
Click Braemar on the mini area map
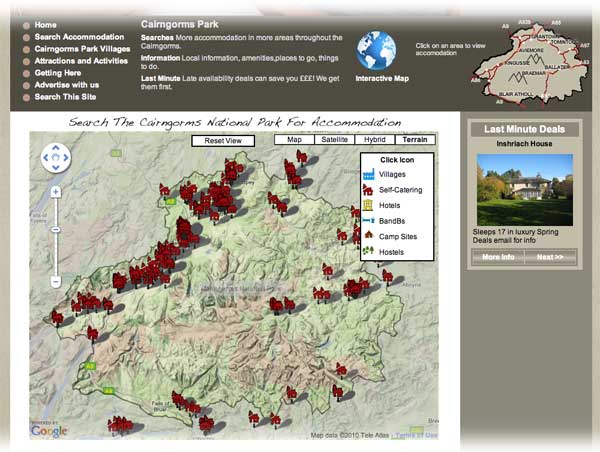[x=533, y=73]
